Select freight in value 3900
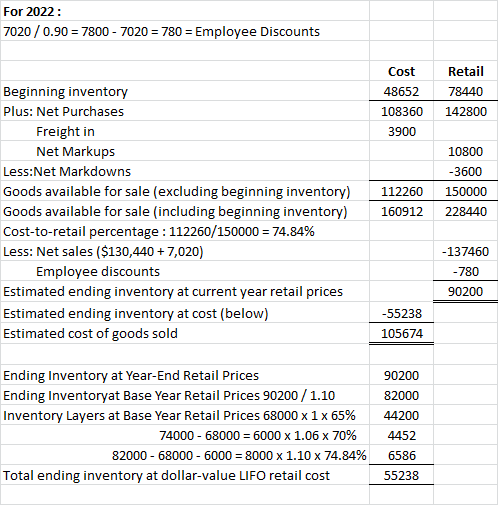 [402, 132]
